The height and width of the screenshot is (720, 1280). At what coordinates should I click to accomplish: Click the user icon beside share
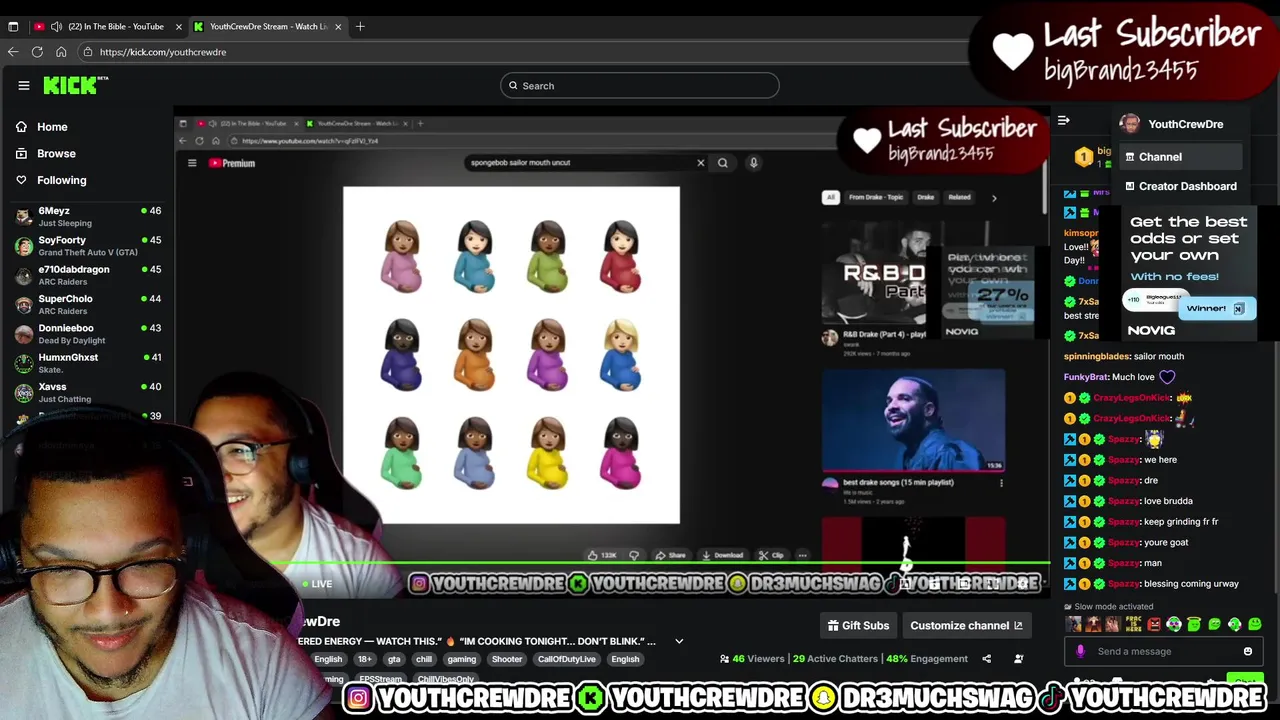tap(1018, 659)
